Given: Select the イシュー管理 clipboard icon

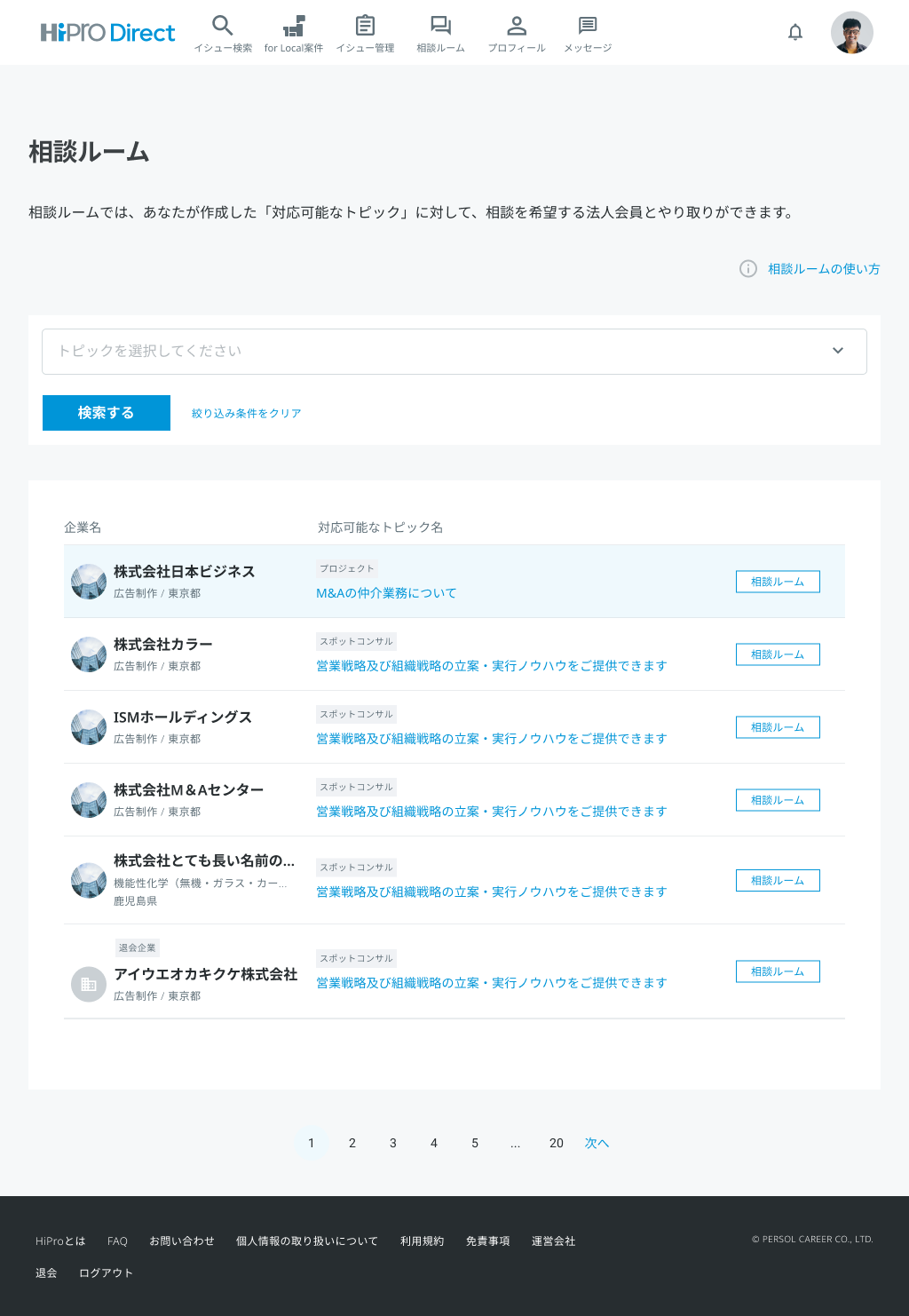Looking at the screenshot, I should coord(365,26).
